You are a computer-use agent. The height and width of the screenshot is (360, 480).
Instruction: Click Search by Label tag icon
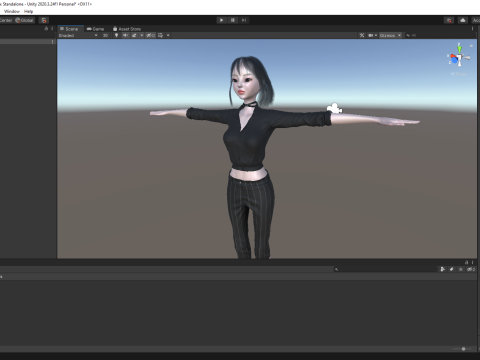tap(452, 269)
